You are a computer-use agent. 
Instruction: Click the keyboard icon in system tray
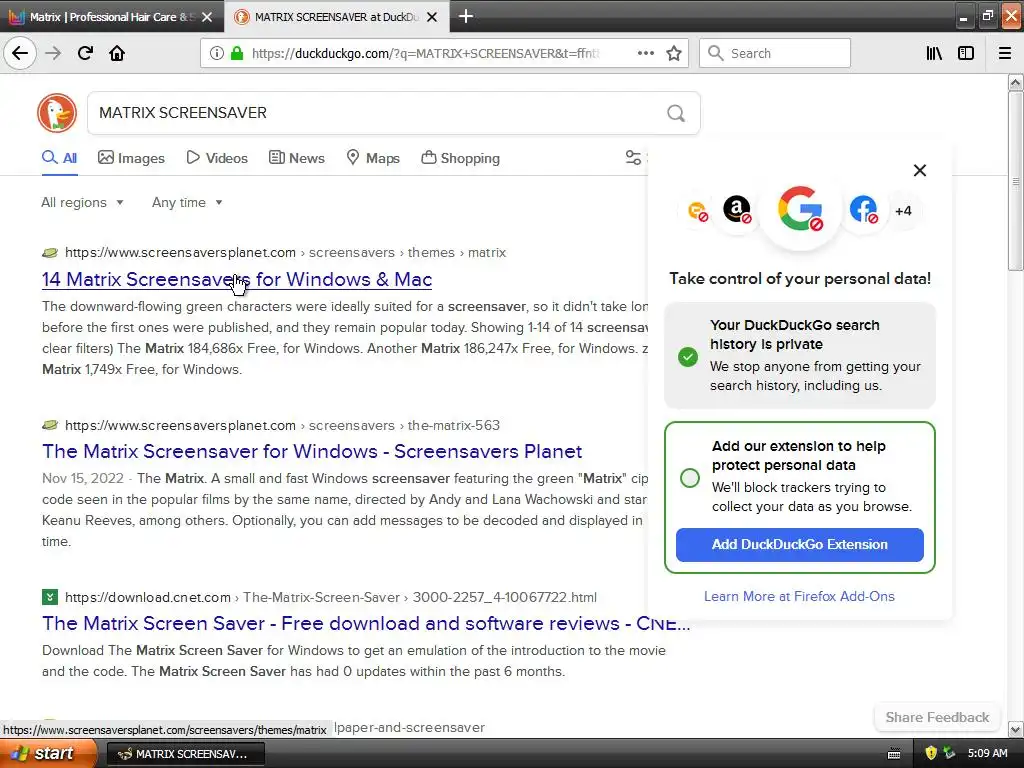coord(894,754)
